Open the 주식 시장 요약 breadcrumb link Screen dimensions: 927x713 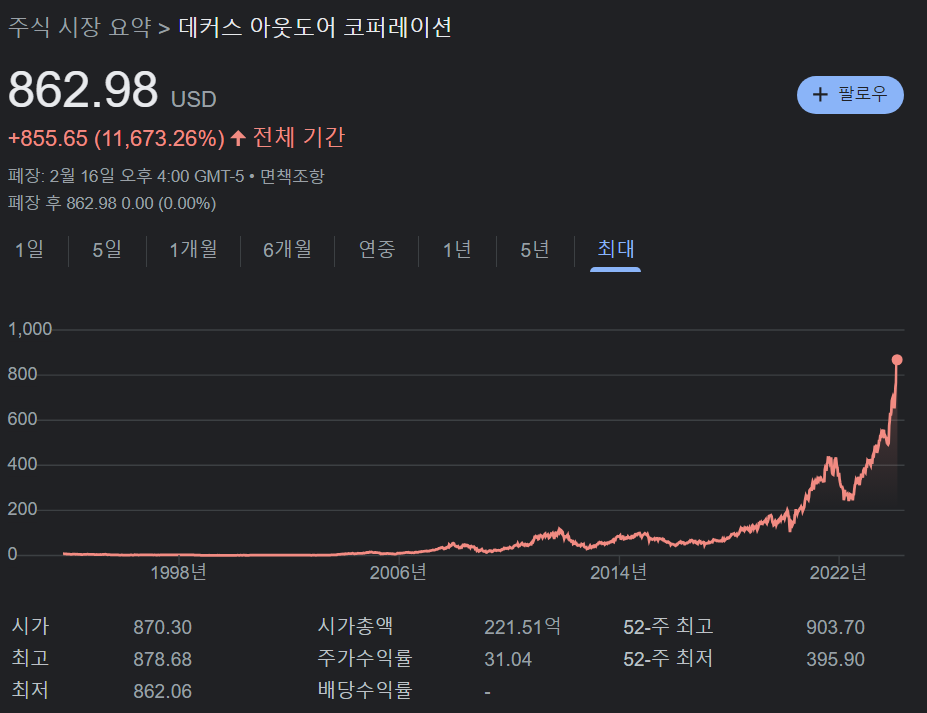pos(80,28)
